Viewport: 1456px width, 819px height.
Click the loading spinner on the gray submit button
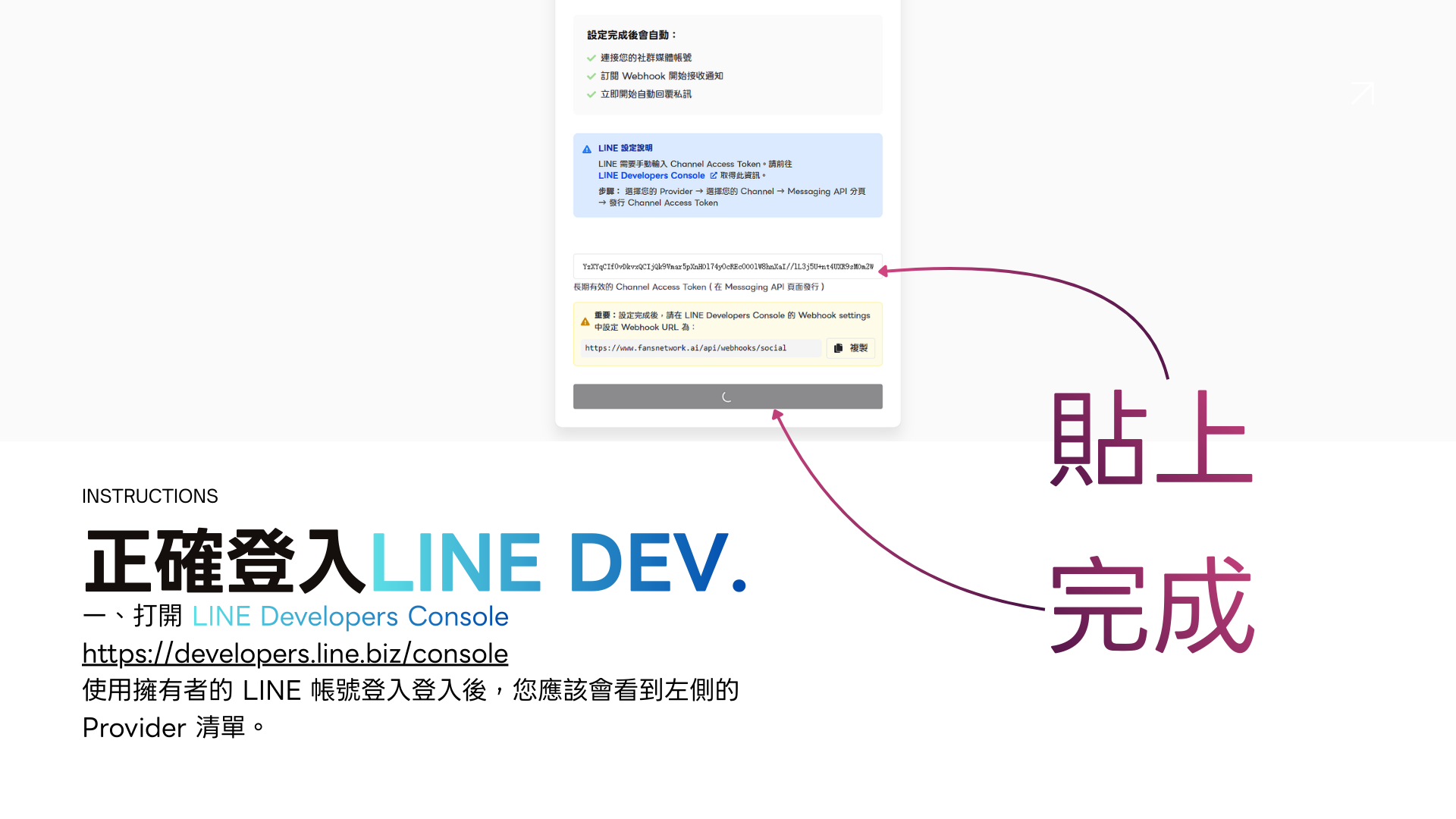click(x=726, y=397)
